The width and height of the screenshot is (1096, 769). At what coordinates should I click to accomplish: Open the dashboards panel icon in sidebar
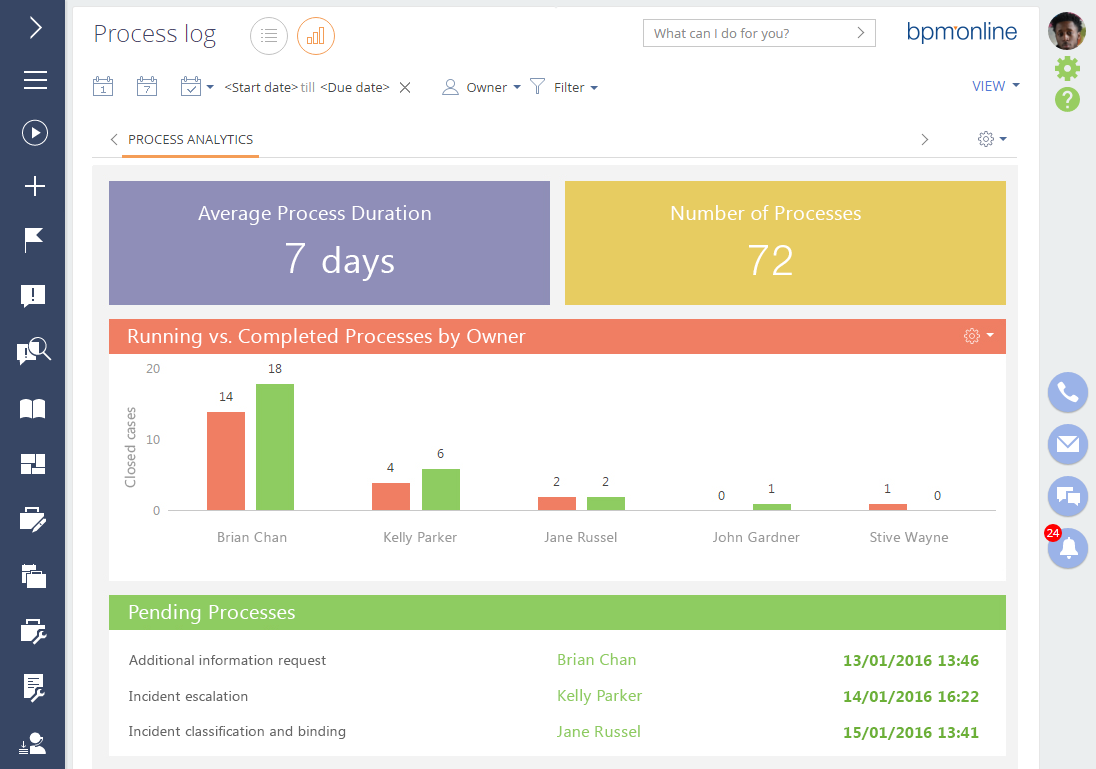[33, 463]
